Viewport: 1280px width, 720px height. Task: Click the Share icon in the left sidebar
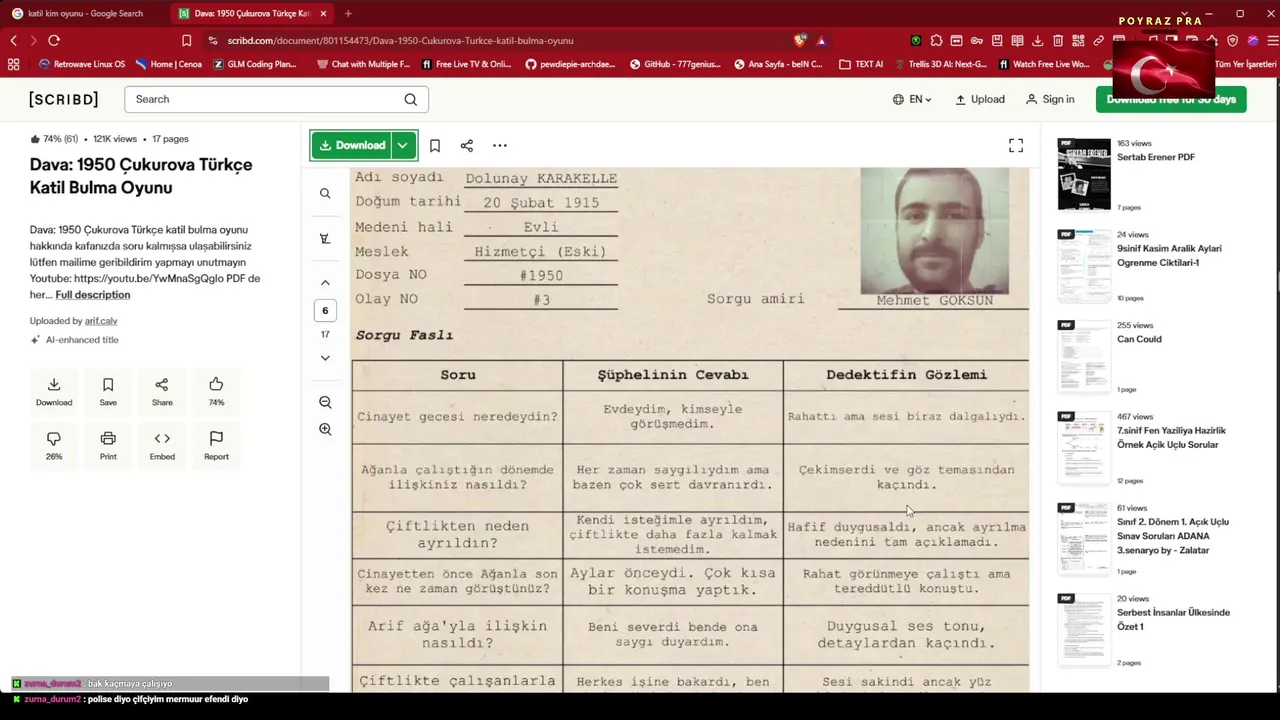click(162, 391)
